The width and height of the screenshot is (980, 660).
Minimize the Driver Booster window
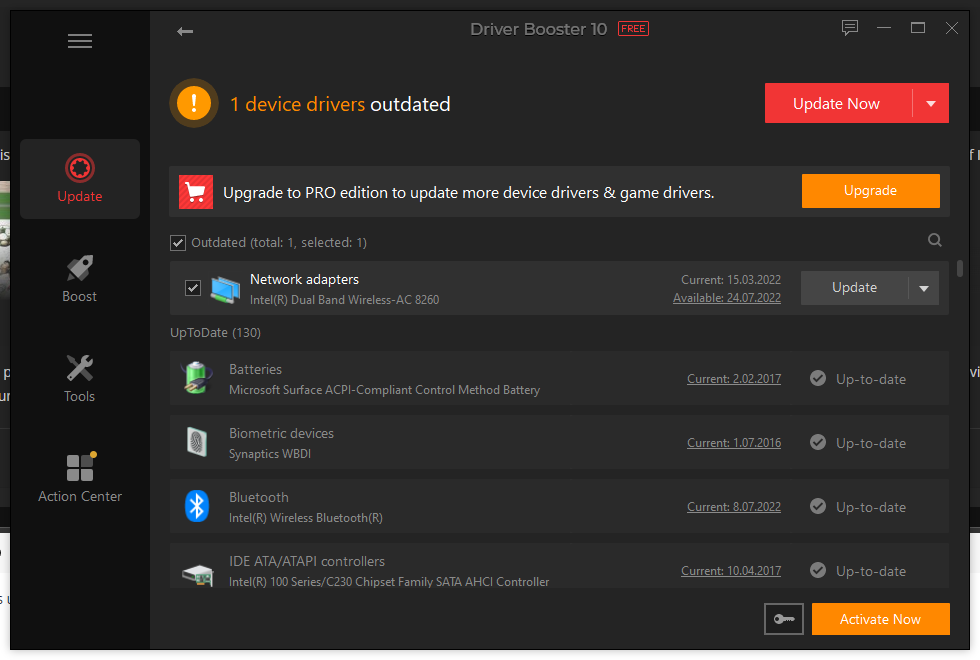[x=884, y=28]
